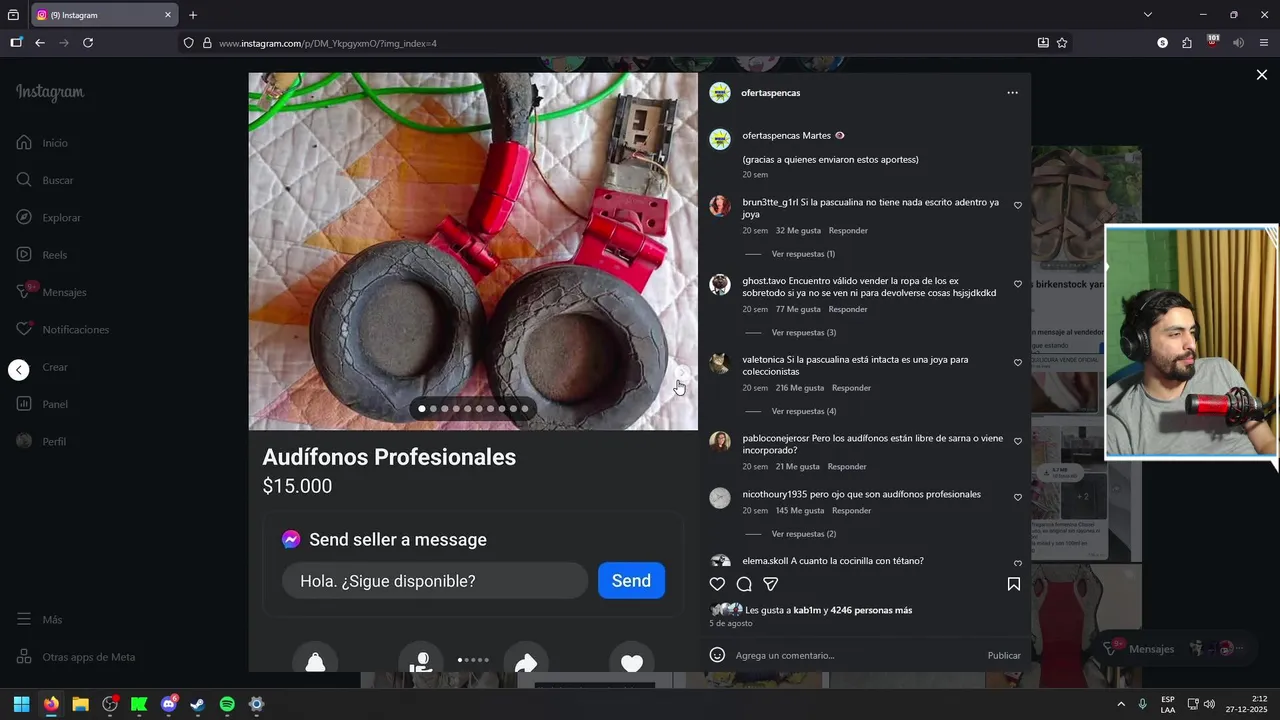Screen dimensions: 1280x720
Task: Click comment bubble icon under post
Action: [x=744, y=584]
